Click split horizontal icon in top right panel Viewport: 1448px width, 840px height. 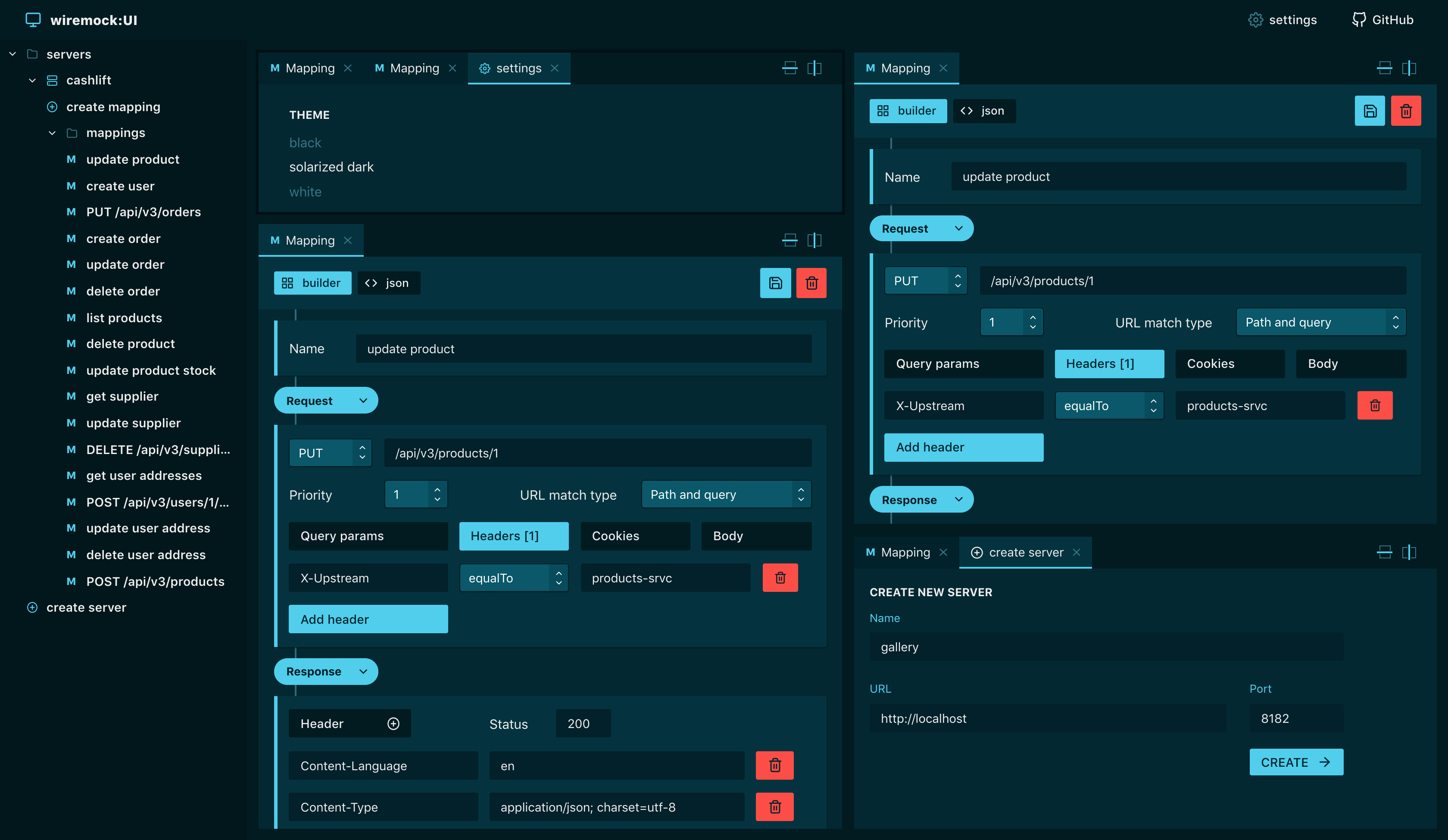click(1384, 68)
